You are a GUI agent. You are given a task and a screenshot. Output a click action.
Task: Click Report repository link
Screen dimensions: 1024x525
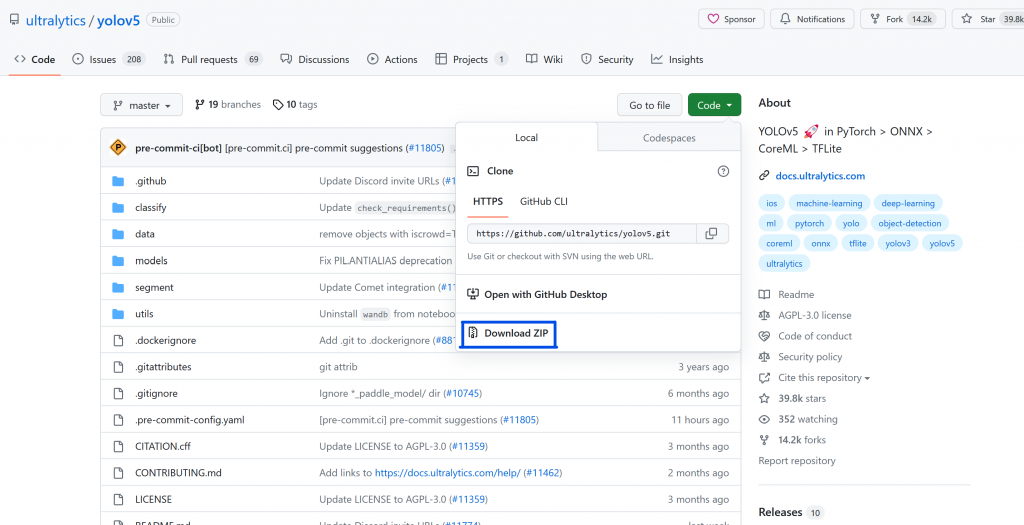(797, 461)
